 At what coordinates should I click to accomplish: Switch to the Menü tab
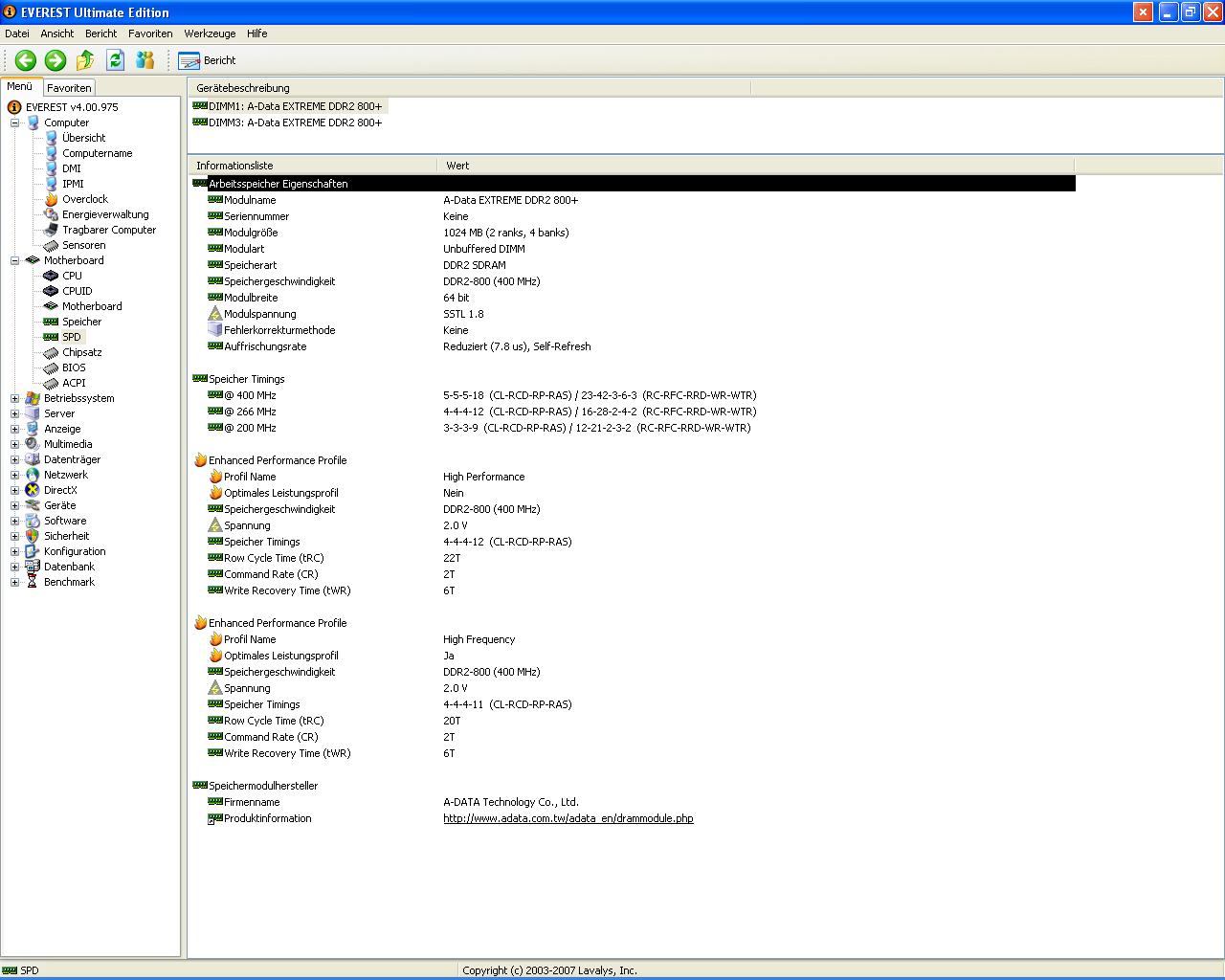pos(20,86)
